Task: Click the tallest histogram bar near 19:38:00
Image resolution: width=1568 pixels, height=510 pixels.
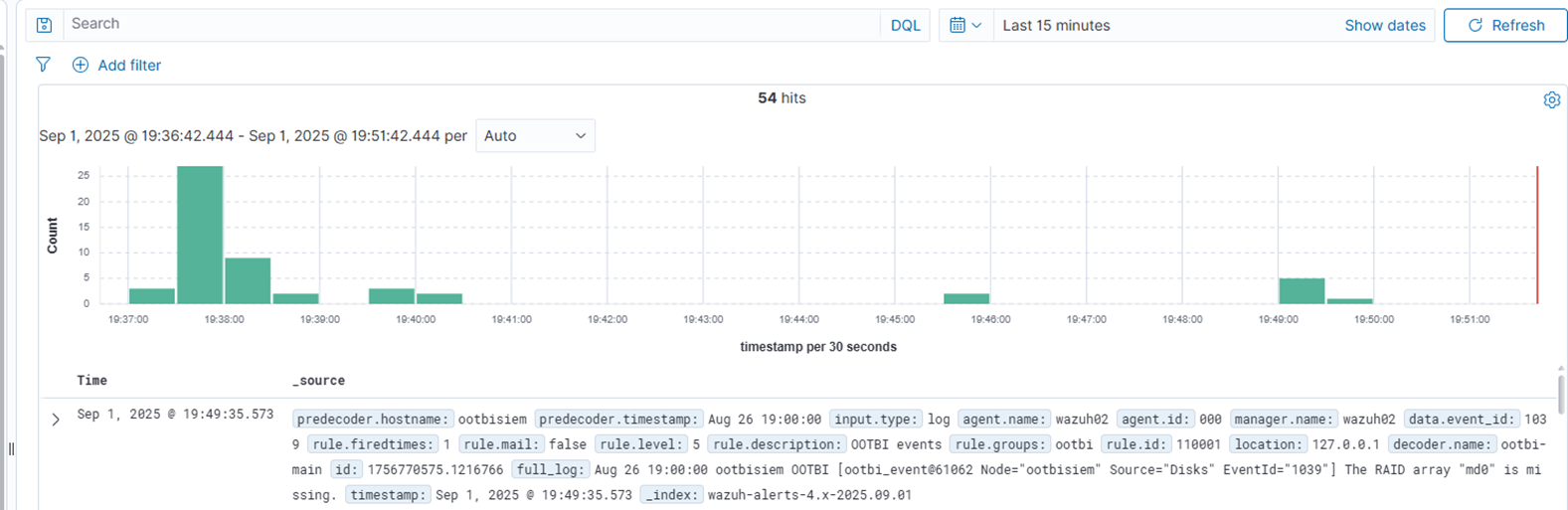Action: (x=200, y=235)
